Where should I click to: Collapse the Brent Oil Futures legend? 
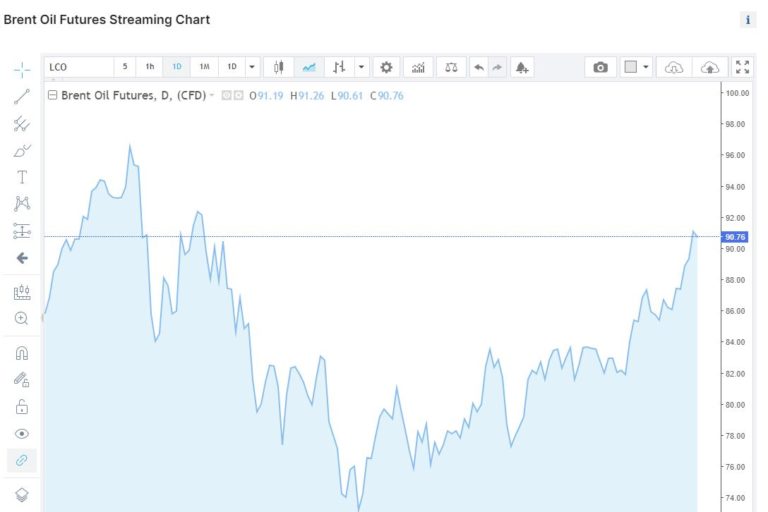[53, 95]
